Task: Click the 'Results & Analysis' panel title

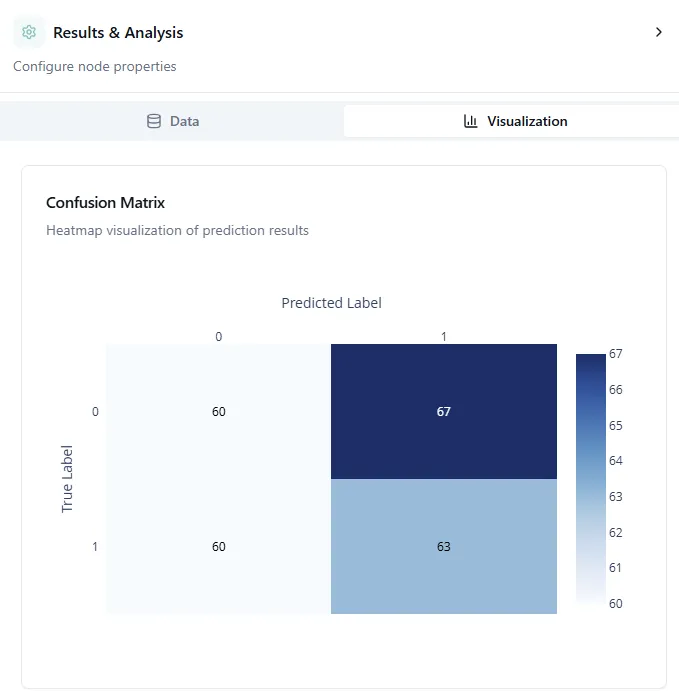Action: click(x=118, y=33)
